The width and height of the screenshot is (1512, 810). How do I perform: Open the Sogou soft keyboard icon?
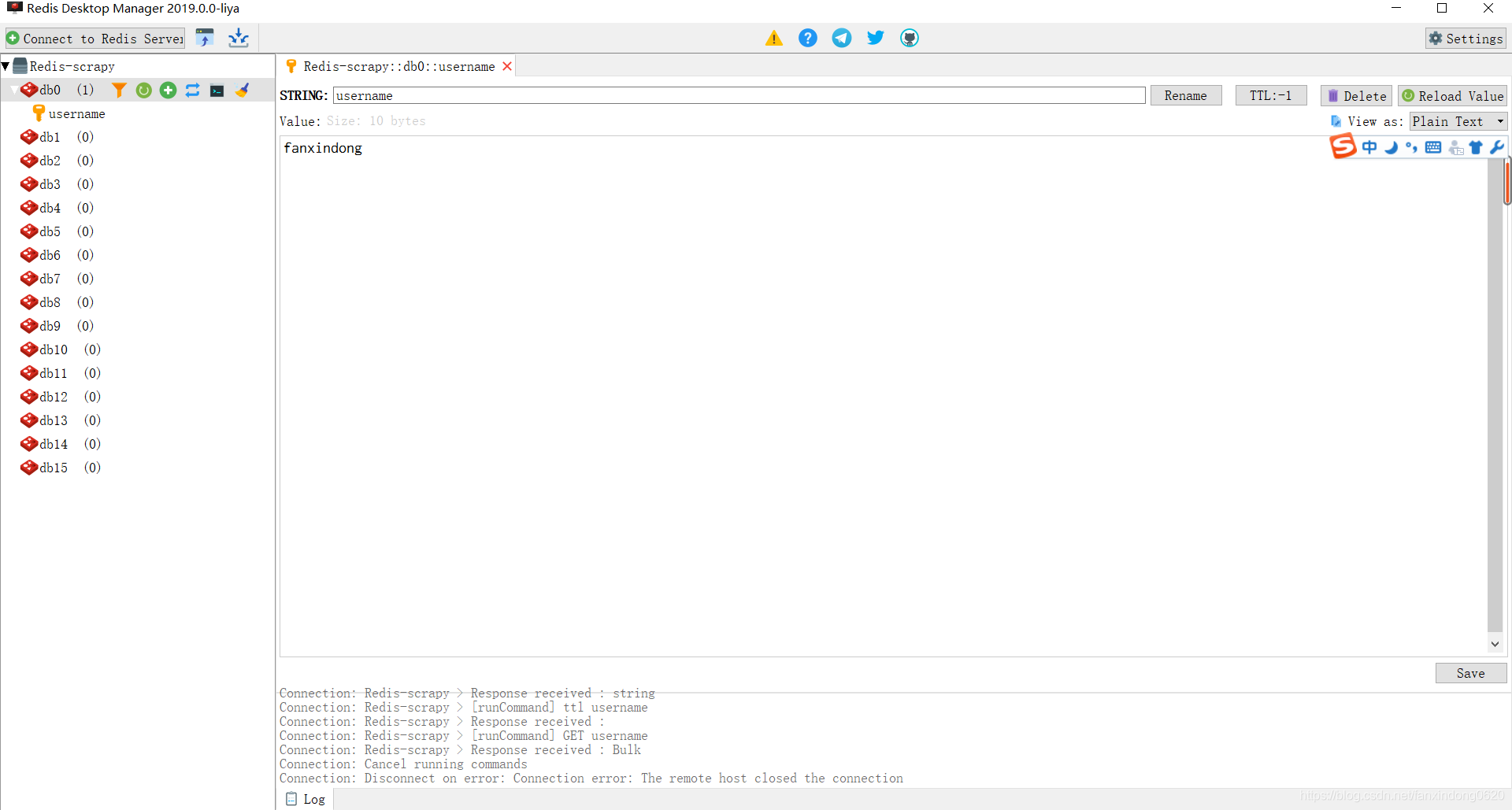1433,147
